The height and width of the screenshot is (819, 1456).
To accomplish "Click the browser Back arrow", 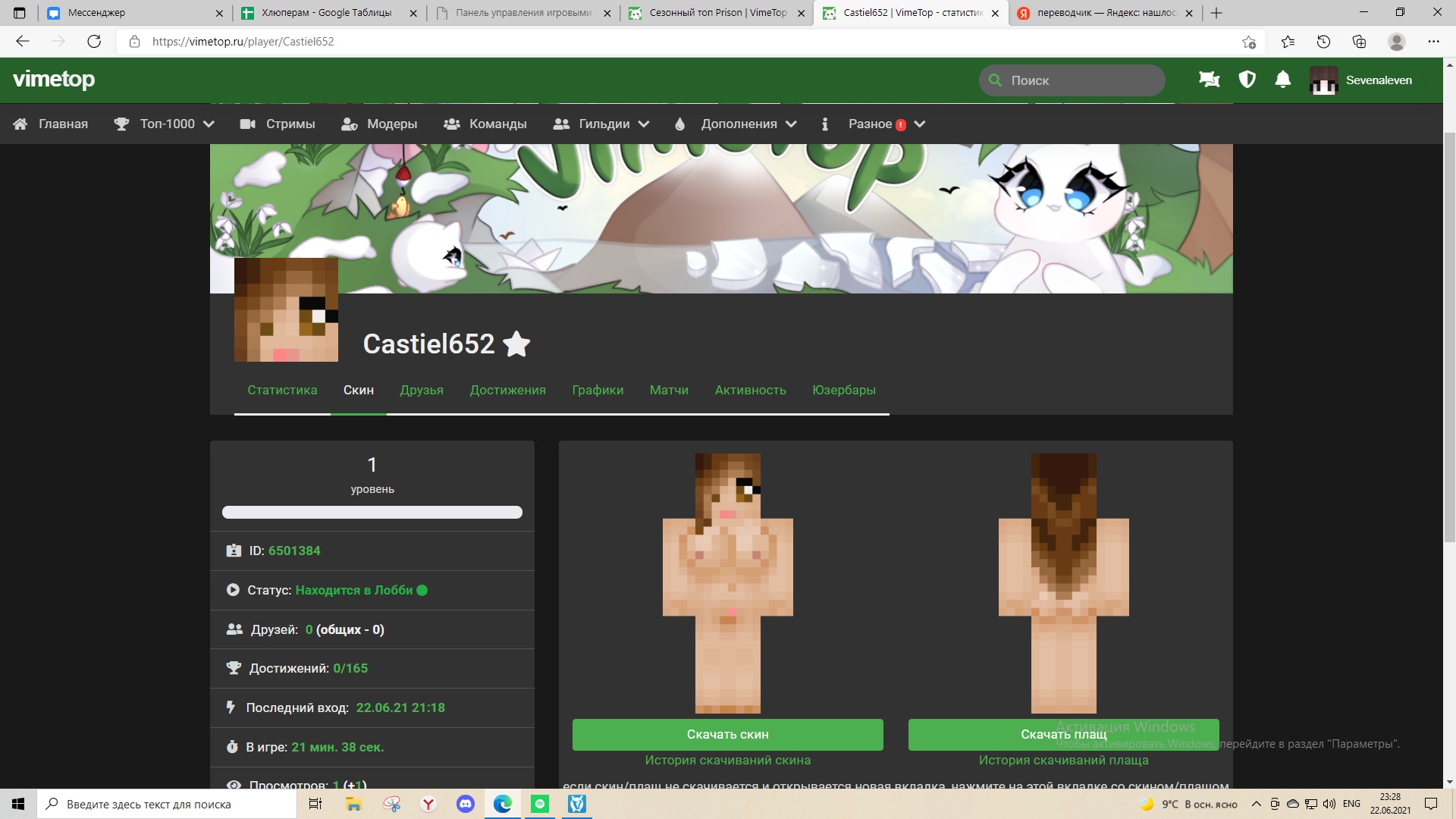I will point(23,42).
